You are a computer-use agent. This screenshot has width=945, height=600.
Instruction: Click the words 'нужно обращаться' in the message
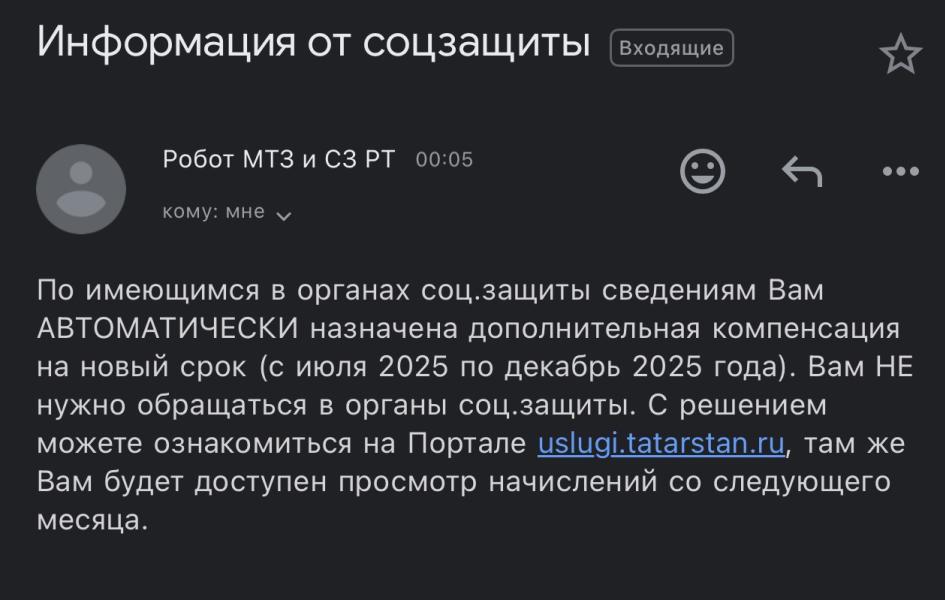click(172, 405)
